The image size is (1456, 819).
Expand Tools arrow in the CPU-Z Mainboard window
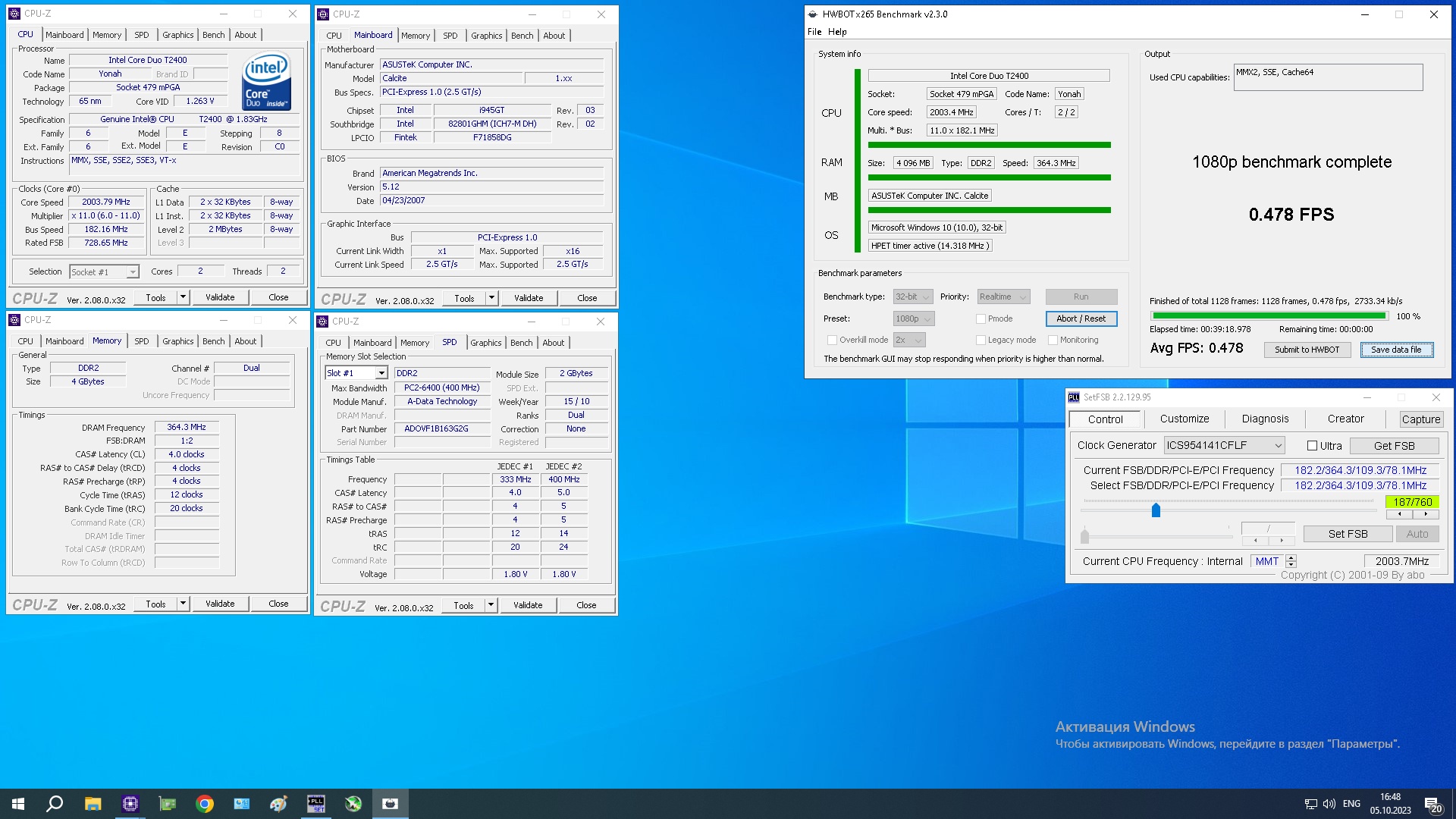coord(491,299)
